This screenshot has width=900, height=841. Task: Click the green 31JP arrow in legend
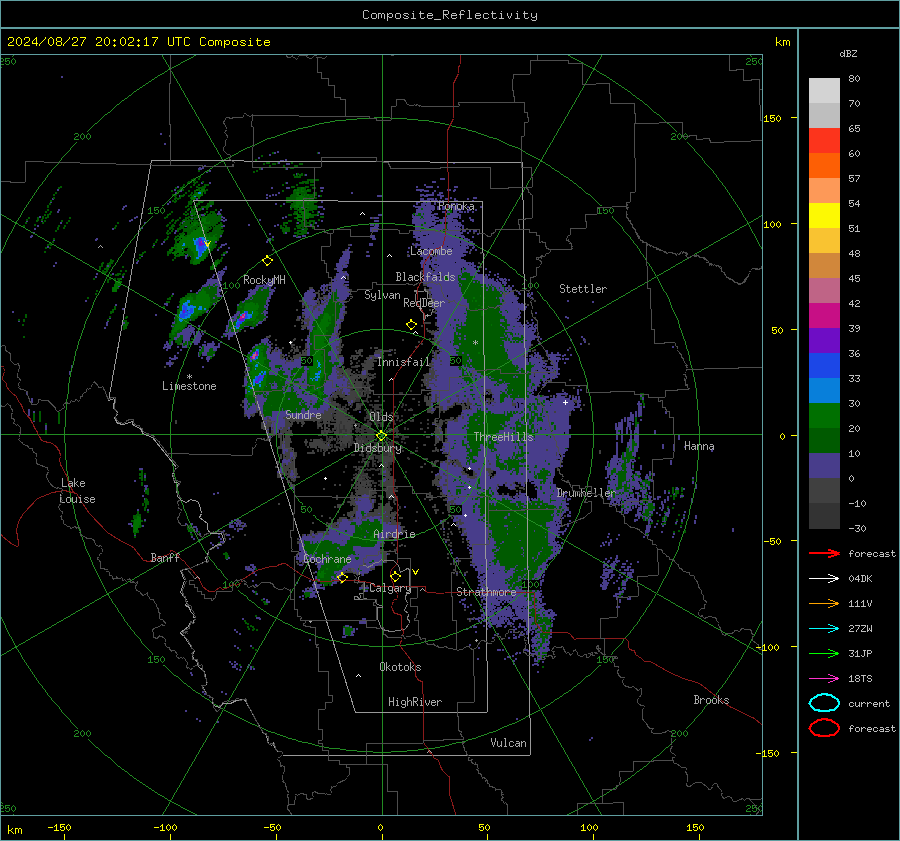pos(824,653)
